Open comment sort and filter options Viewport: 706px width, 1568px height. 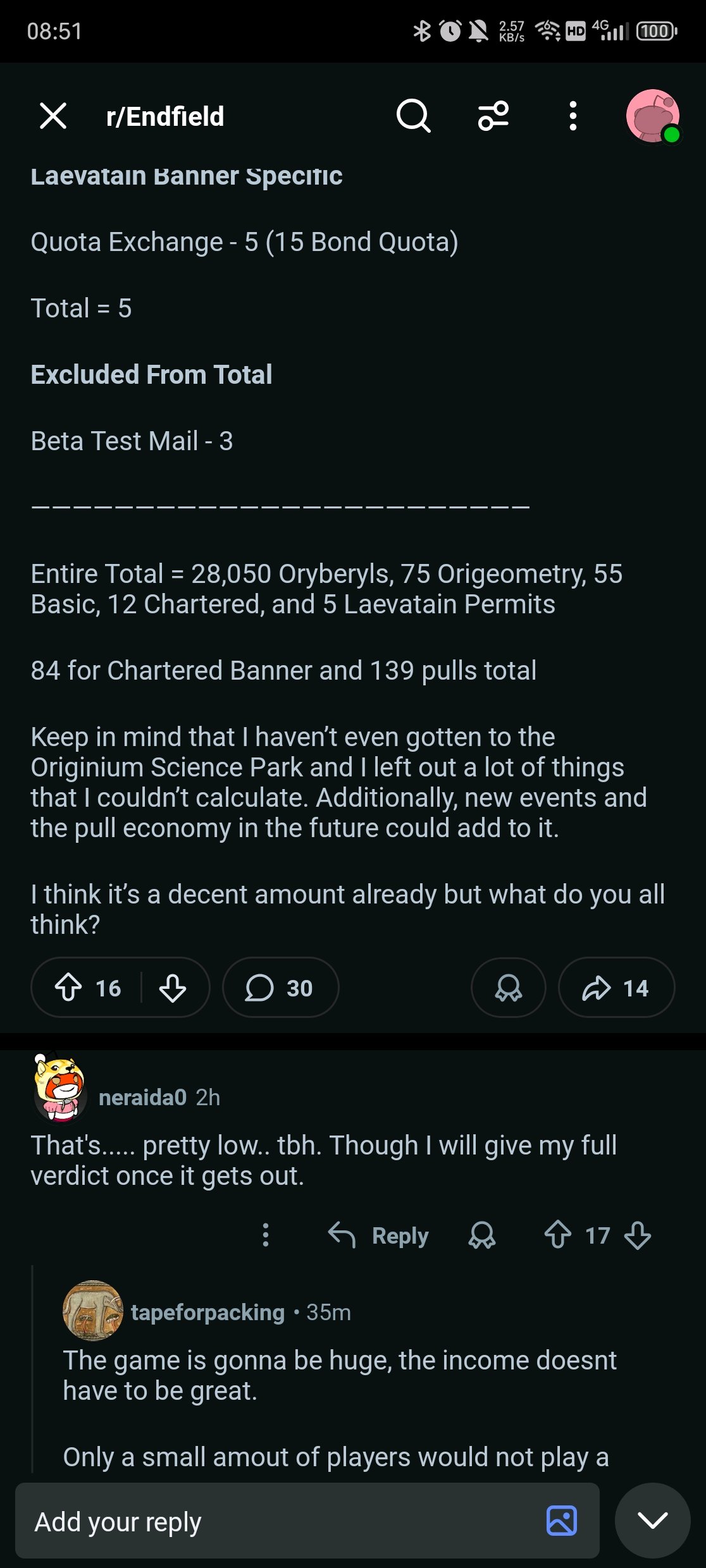tap(493, 116)
